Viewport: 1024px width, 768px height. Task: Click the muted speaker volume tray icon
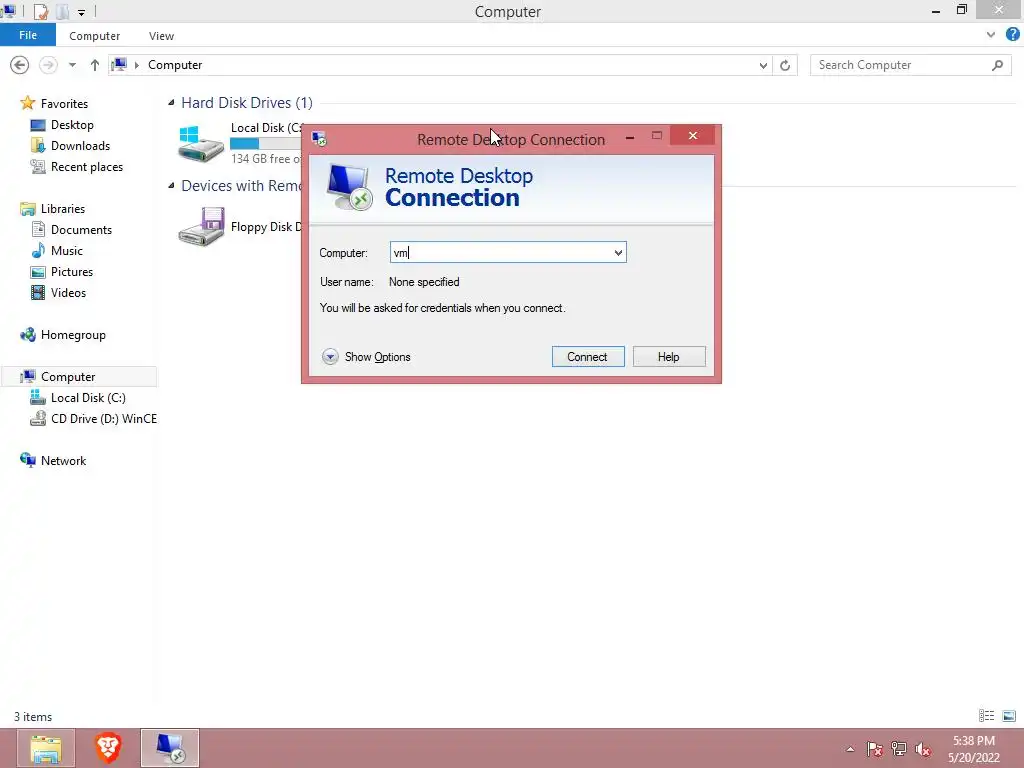click(x=923, y=749)
